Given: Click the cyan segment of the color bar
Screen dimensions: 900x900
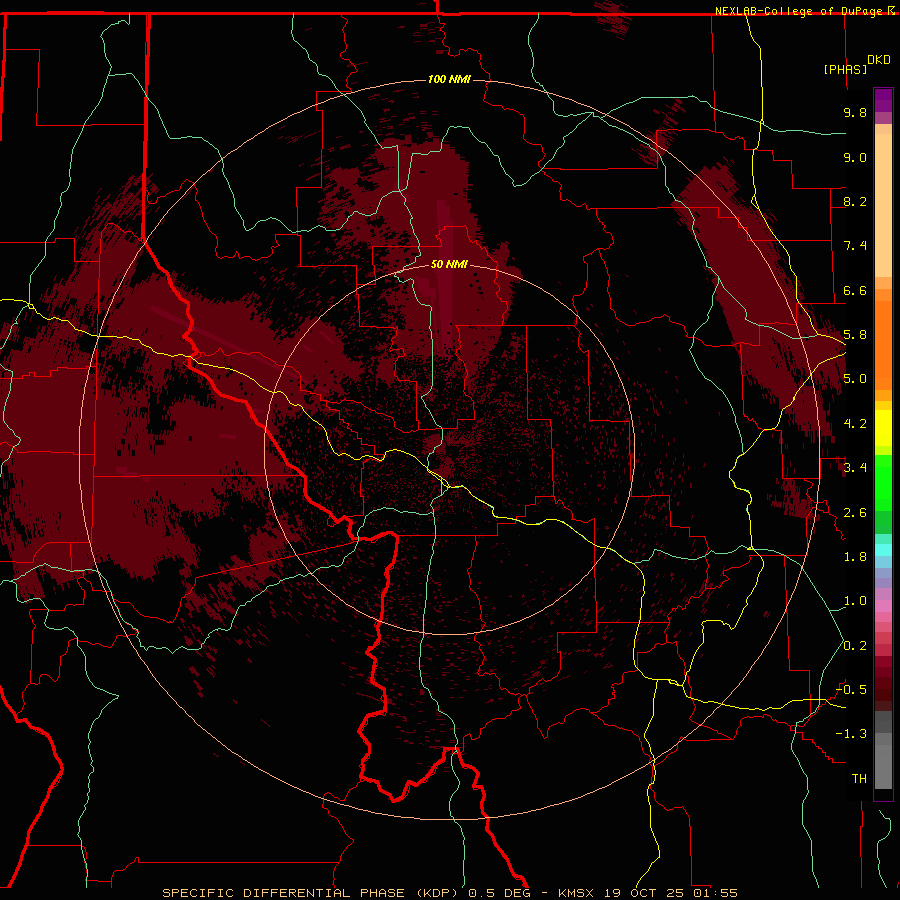Looking at the screenshot, I should tap(883, 550).
